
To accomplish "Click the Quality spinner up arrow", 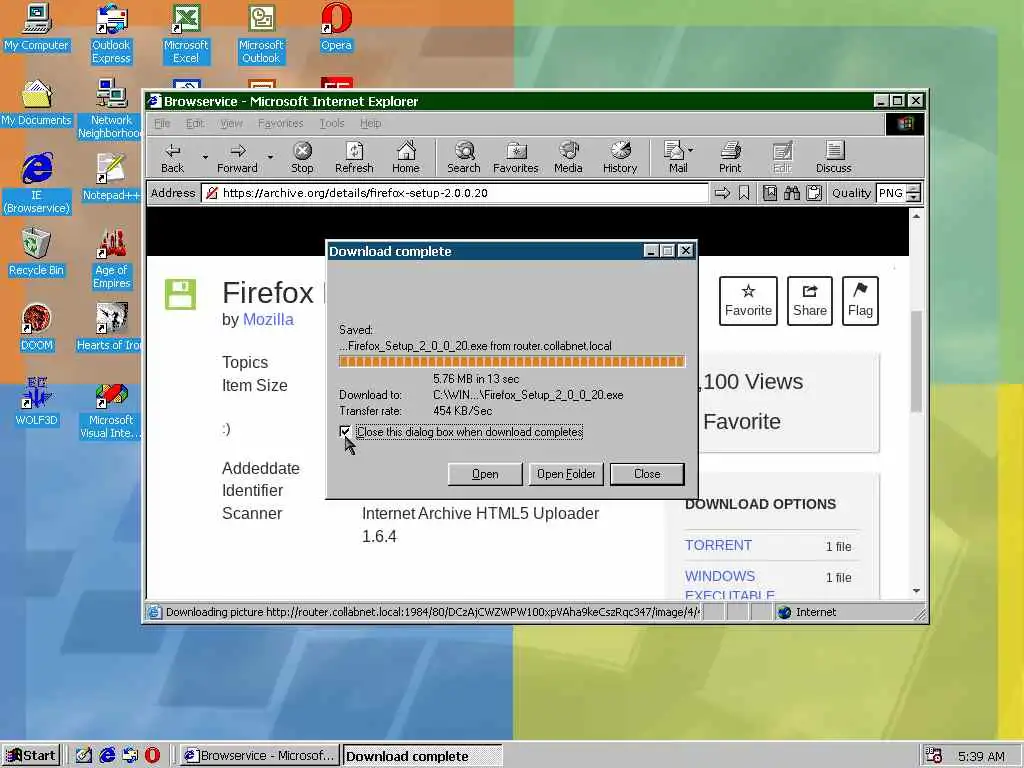I will (914, 189).
